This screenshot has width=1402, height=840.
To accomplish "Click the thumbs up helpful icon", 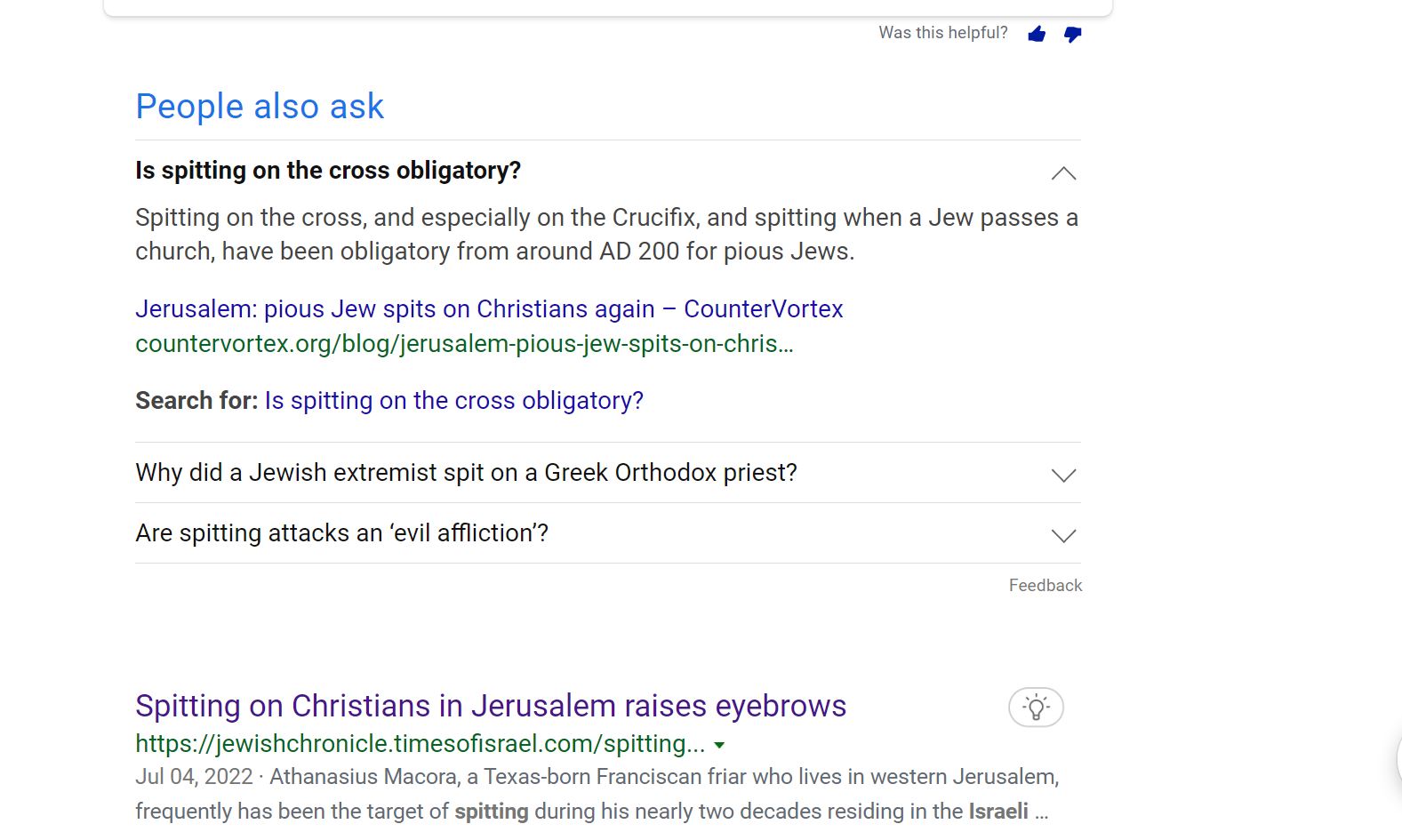I will (x=1037, y=34).
